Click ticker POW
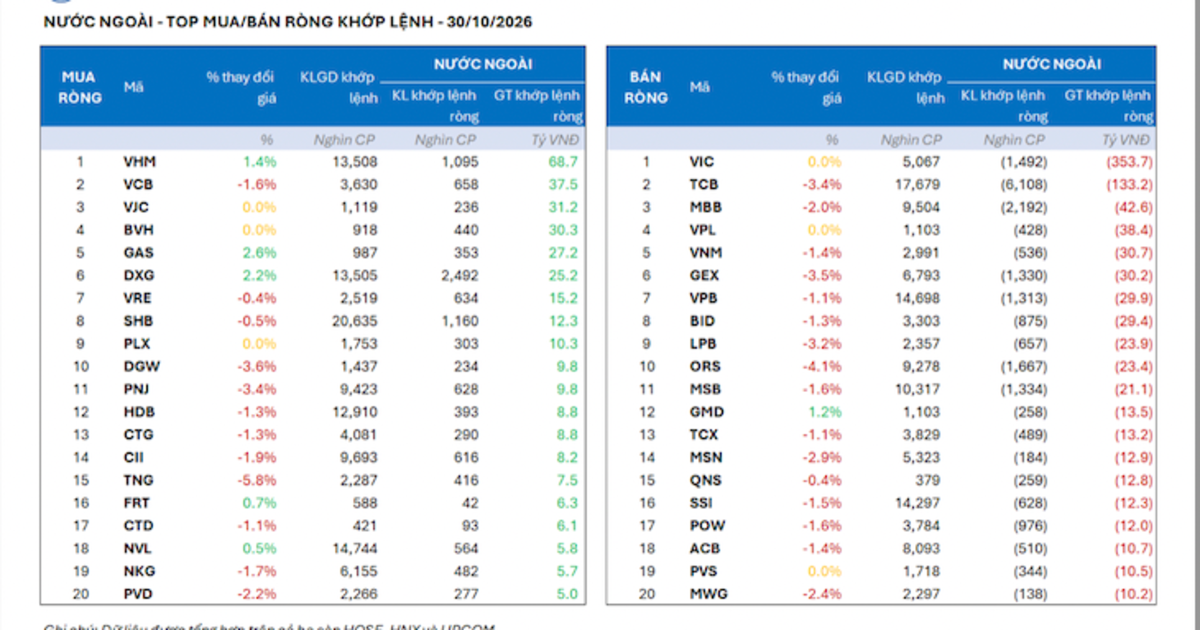This screenshot has width=1200, height=630. pyautogui.click(x=707, y=525)
